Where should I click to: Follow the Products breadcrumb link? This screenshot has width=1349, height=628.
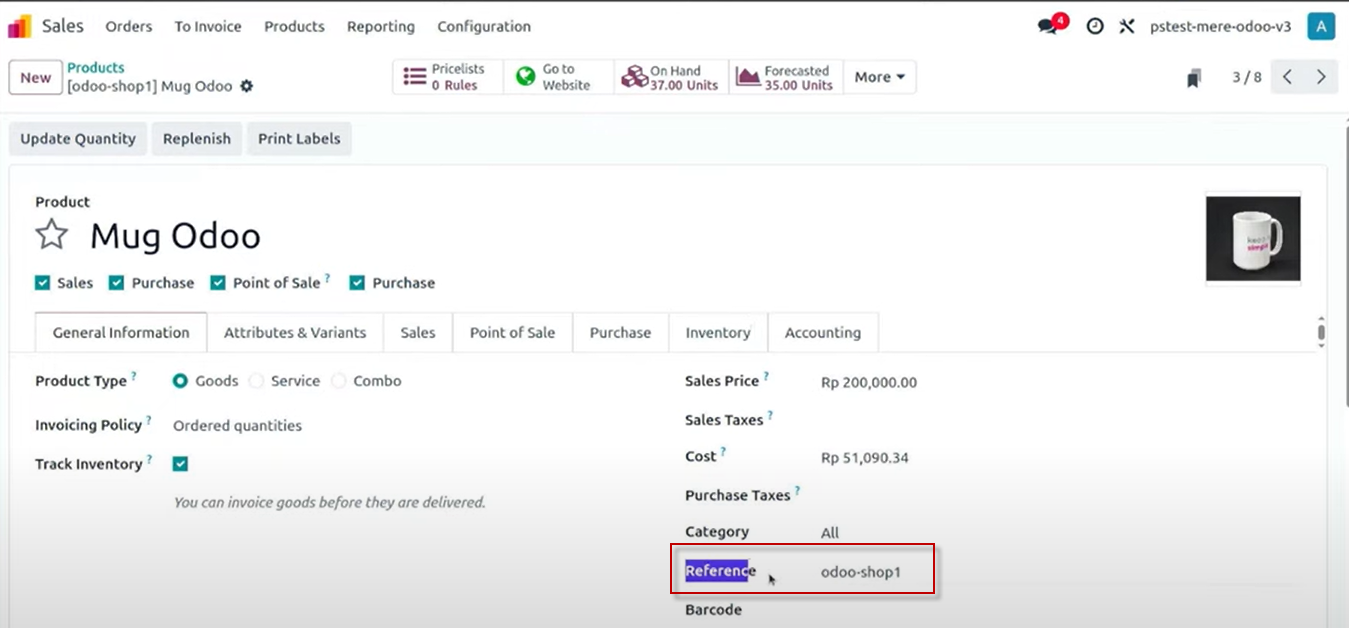point(96,68)
